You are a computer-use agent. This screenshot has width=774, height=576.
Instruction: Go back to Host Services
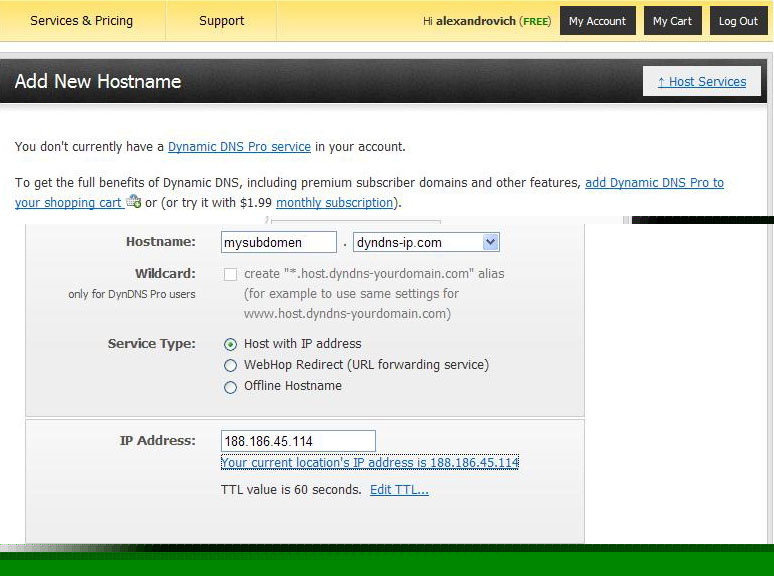[x=701, y=81]
